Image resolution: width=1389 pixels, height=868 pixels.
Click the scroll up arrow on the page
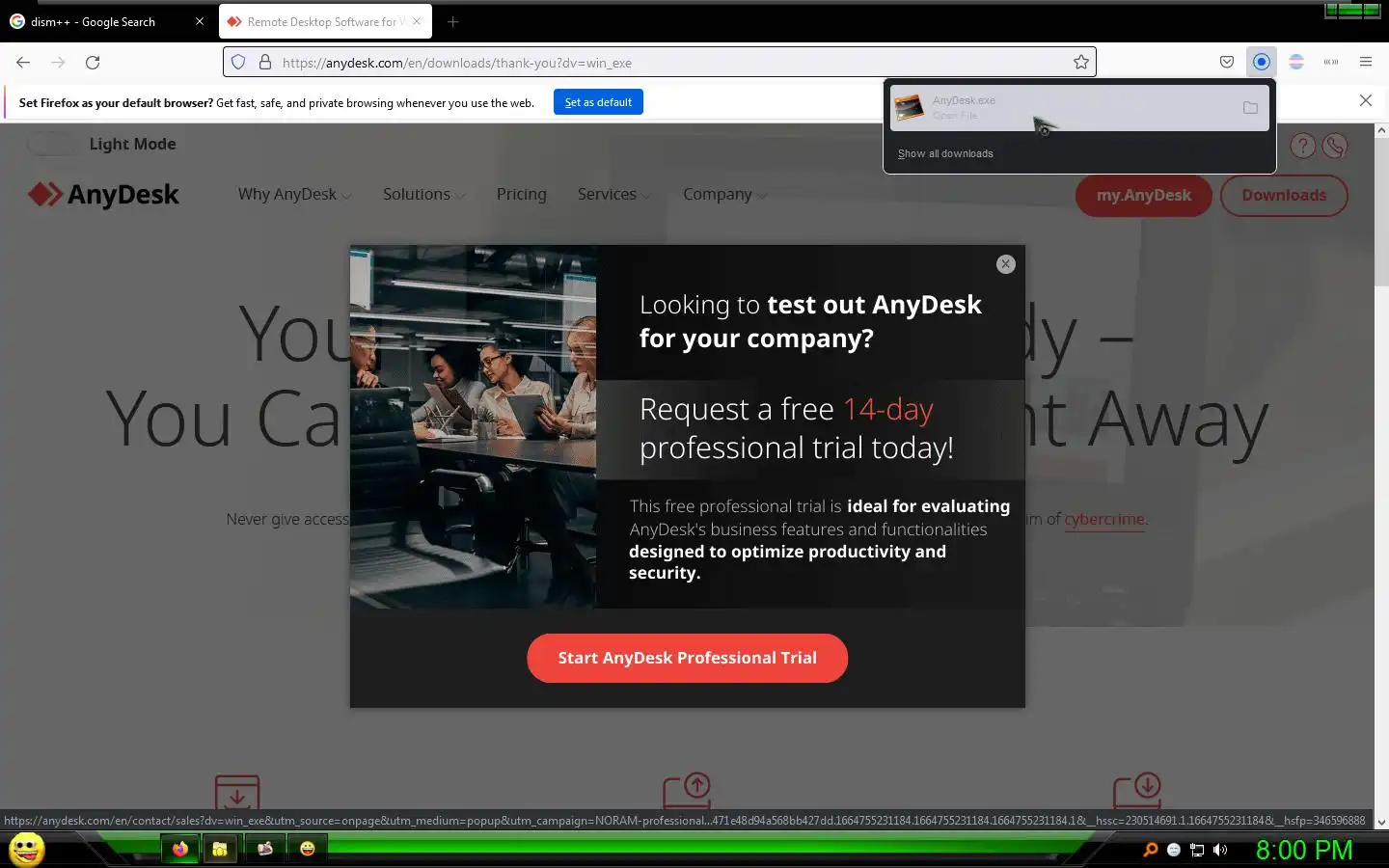coord(1381,130)
